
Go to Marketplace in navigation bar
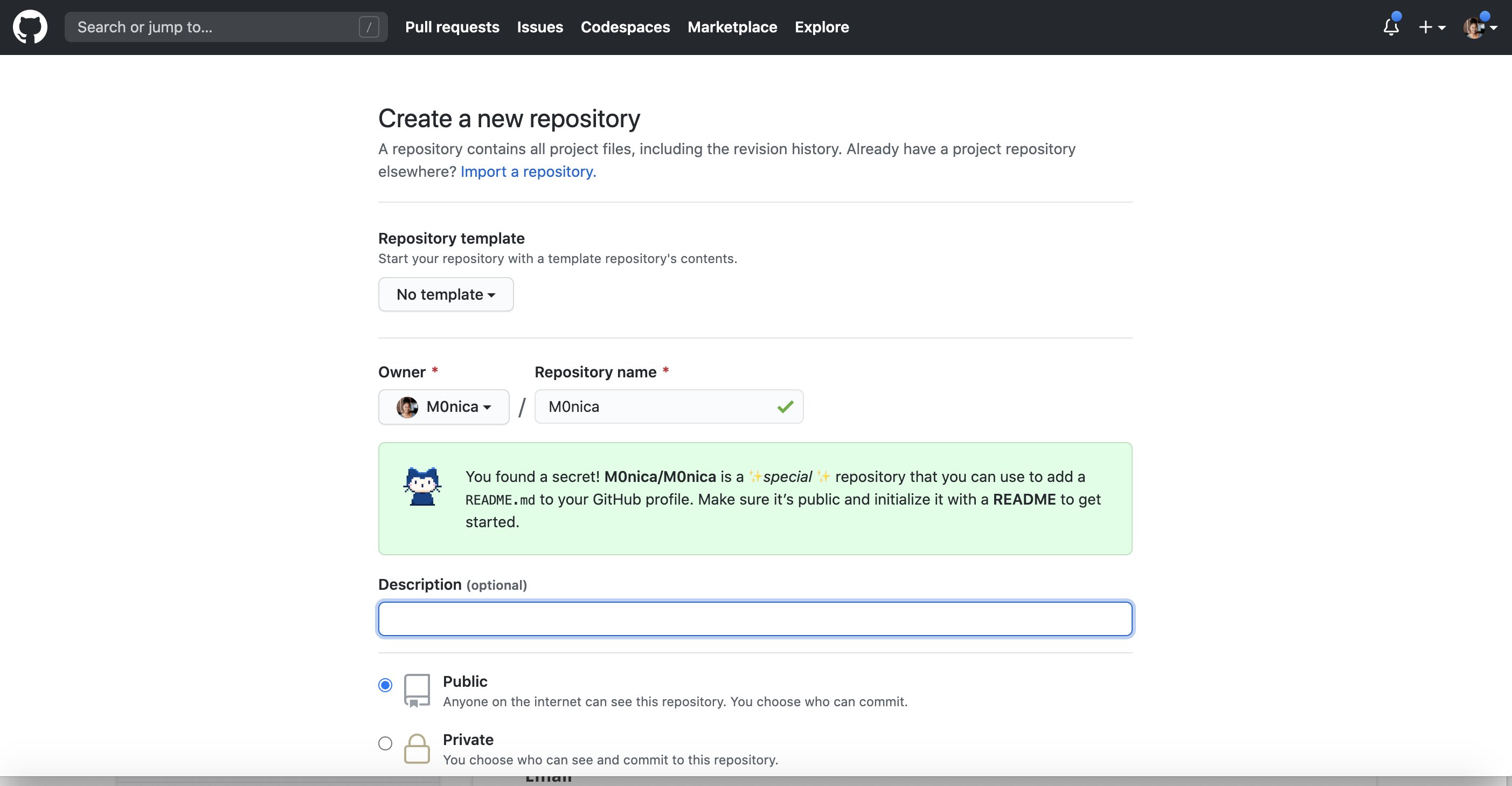[732, 27]
